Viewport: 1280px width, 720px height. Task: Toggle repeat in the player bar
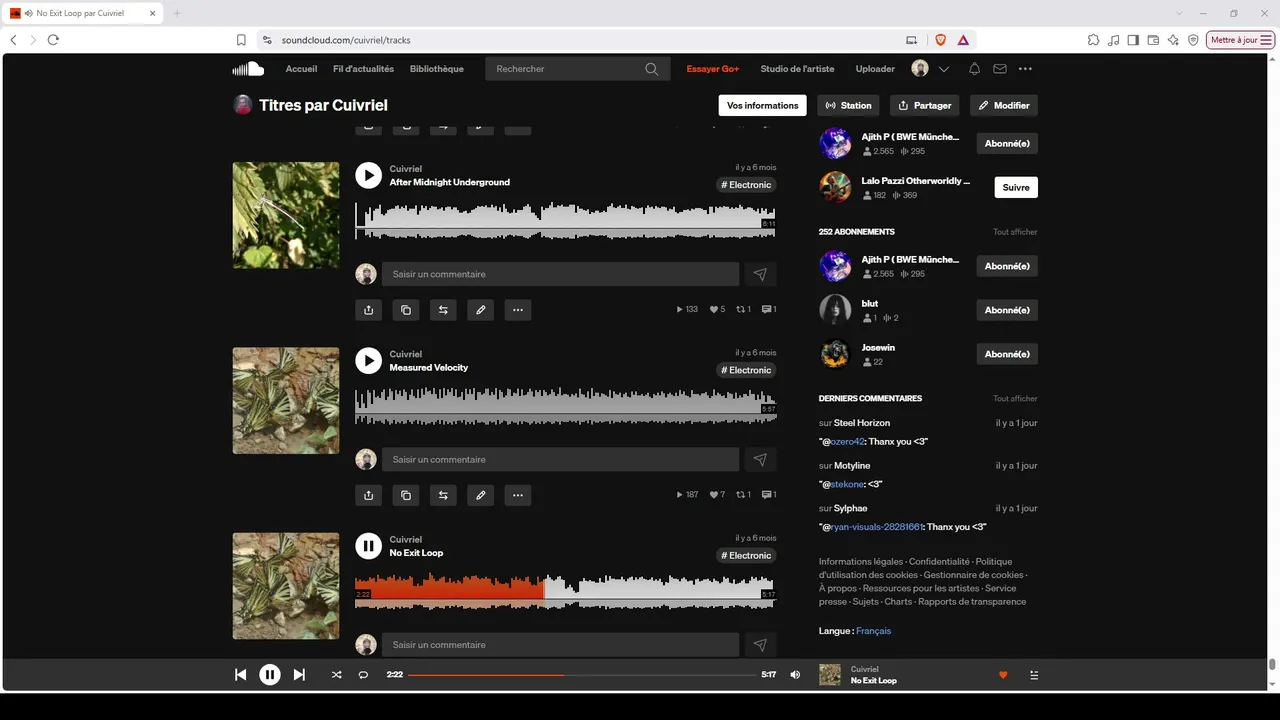pyautogui.click(x=363, y=675)
